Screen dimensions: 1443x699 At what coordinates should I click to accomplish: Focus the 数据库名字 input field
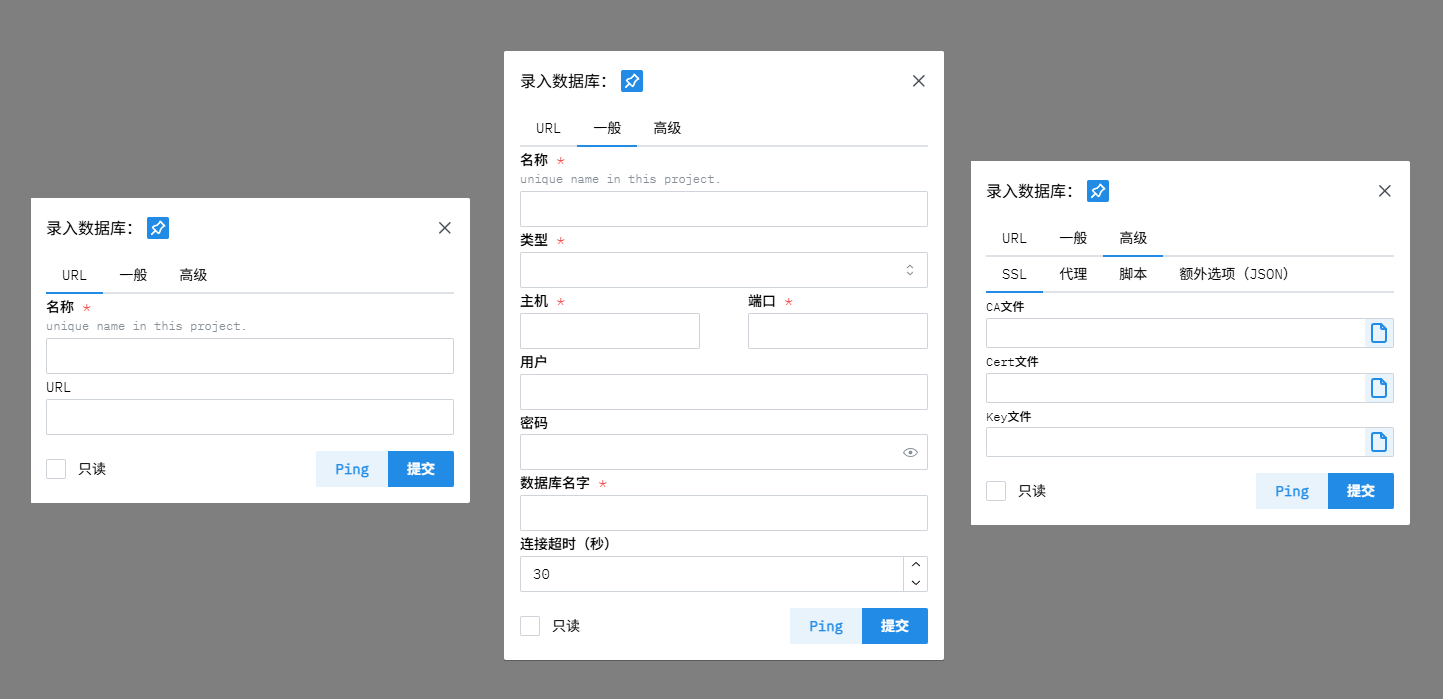(724, 513)
